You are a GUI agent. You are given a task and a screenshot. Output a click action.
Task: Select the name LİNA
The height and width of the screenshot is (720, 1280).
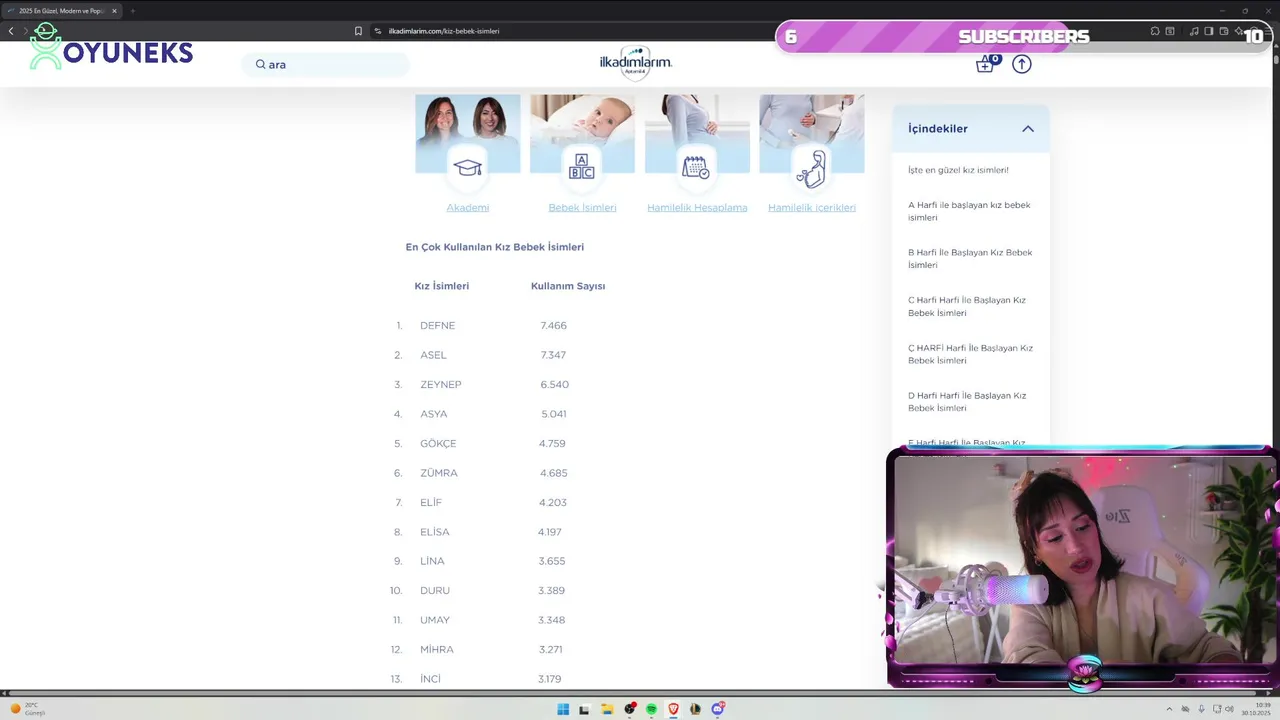pyautogui.click(x=432, y=561)
